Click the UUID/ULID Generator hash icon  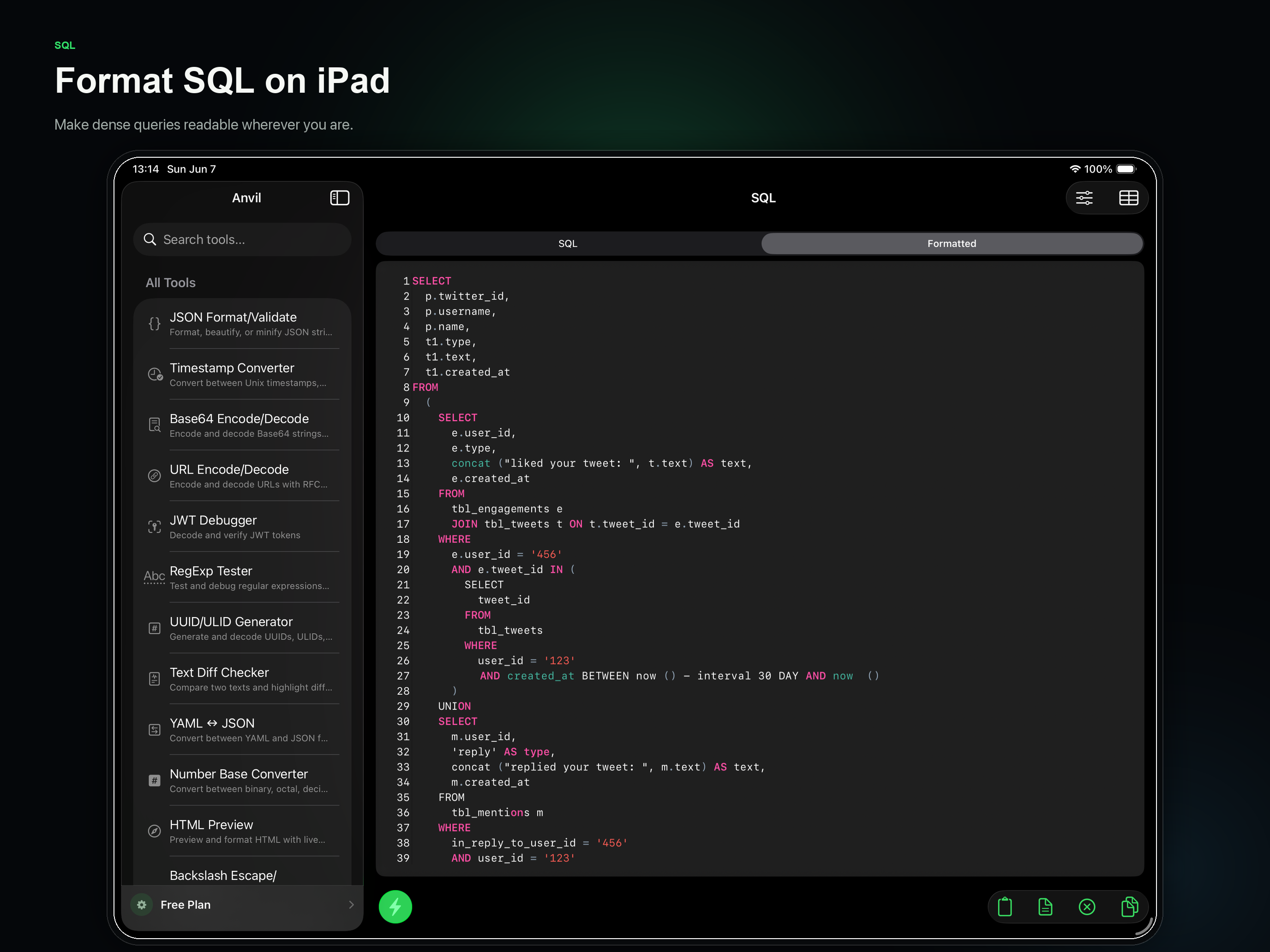[155, 628]
